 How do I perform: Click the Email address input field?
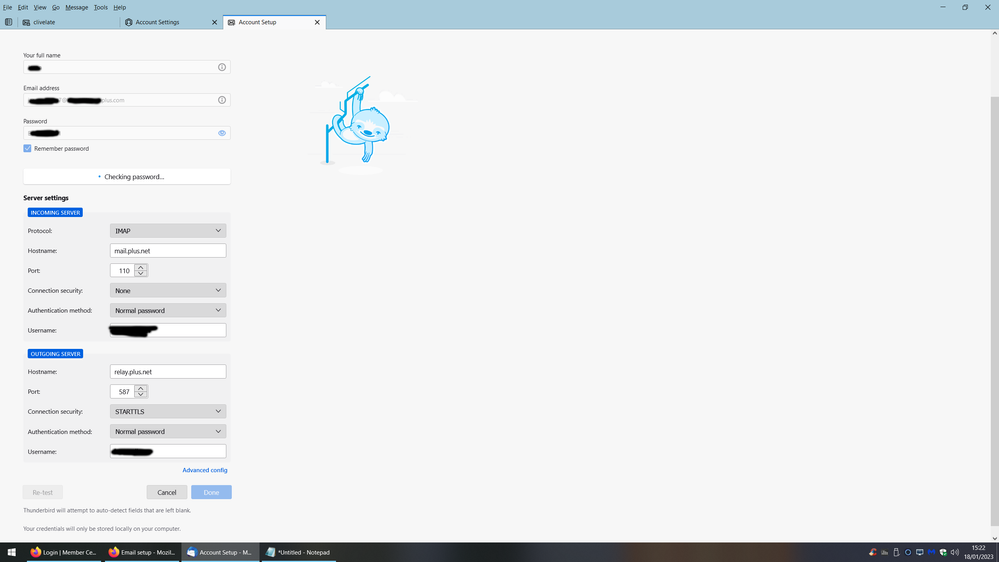tap(127, 100)
